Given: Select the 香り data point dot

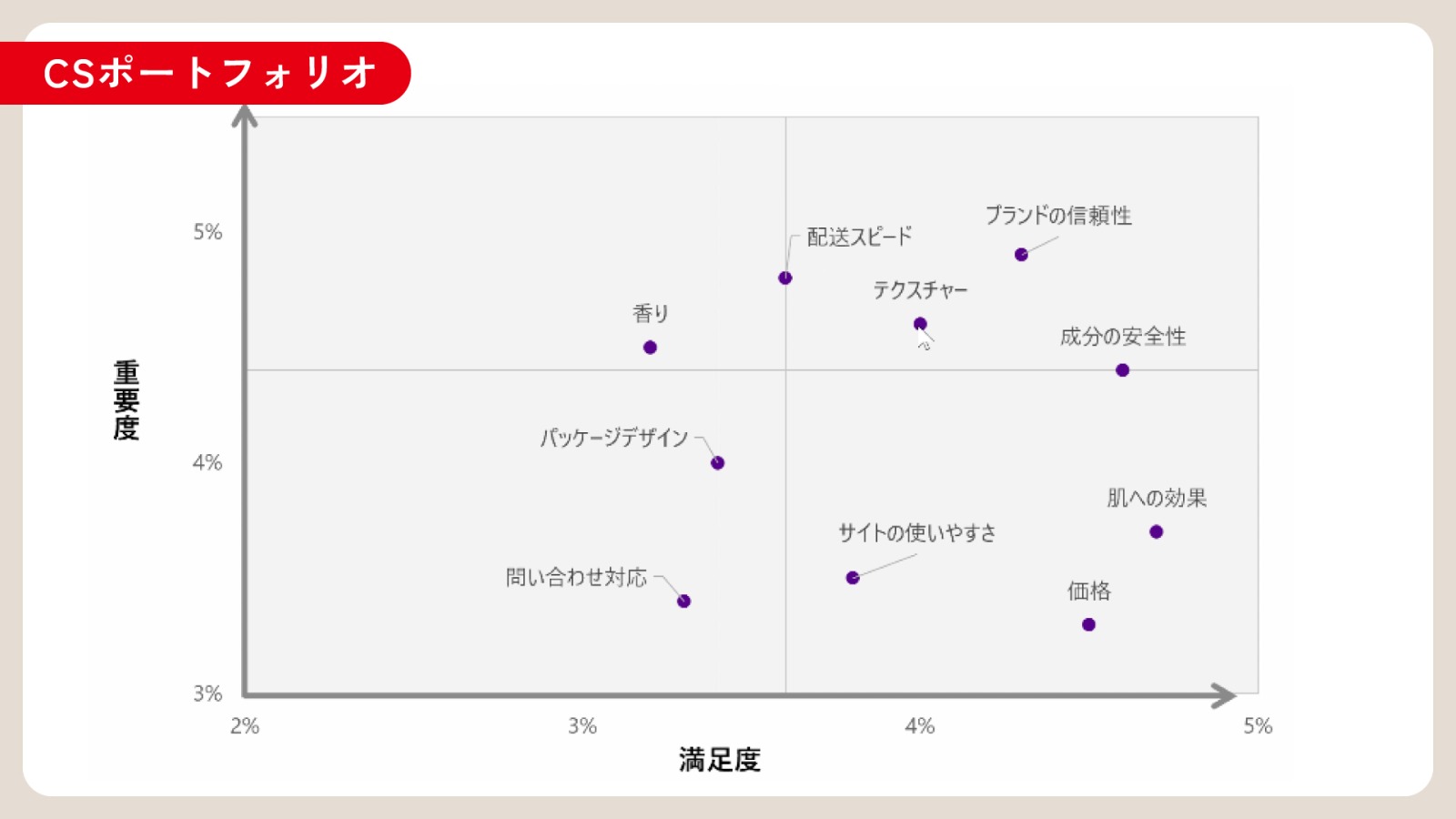Looking at the screenshot, I should pyautogui.click(x=650, y=348).
